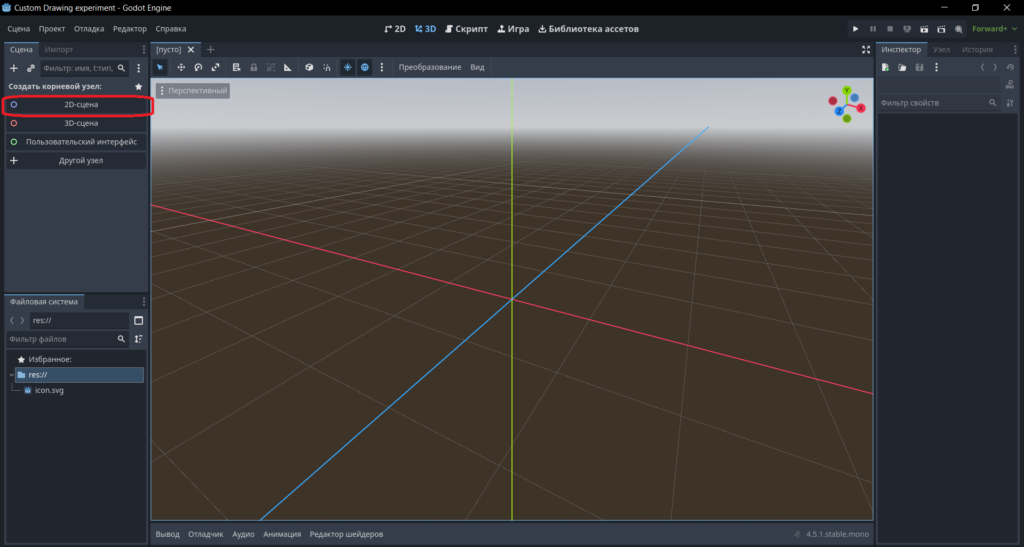This screenshot has height=547, width=1024.
Task: Open Inspector property tools wrench icon
Action: coord(1010,103)
